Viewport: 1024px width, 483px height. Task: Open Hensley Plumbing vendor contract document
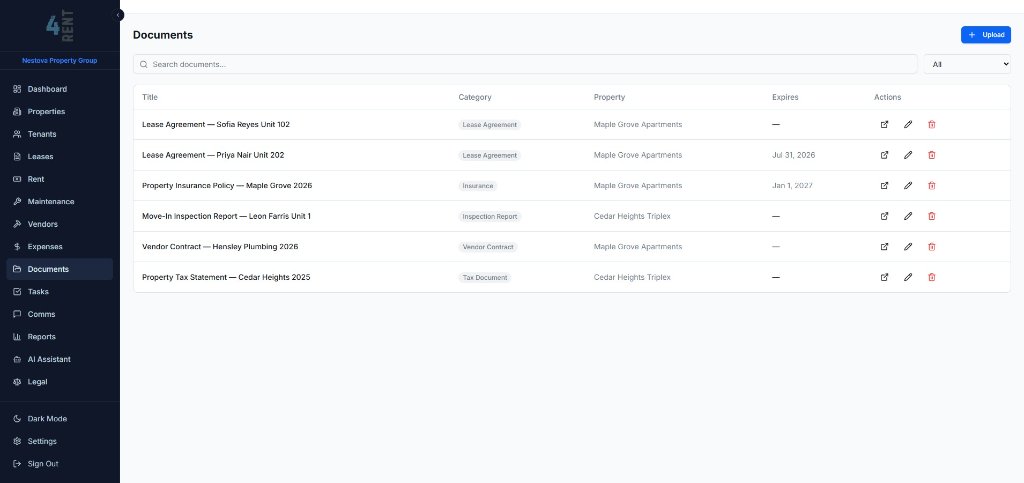pyautogui.click(x=884, y=247)
